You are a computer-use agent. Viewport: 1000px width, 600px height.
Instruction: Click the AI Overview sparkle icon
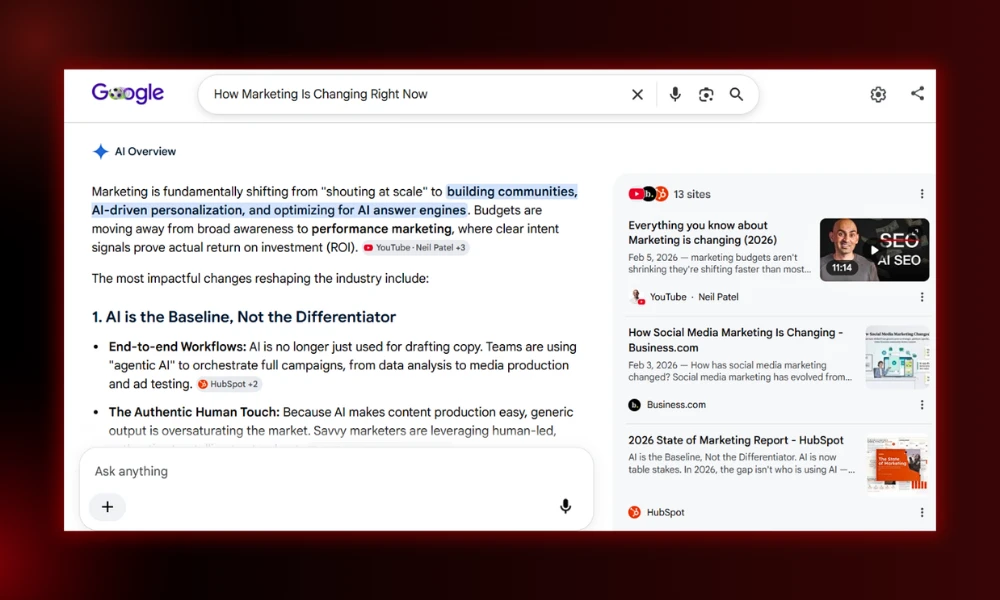(x=101, y=151)
